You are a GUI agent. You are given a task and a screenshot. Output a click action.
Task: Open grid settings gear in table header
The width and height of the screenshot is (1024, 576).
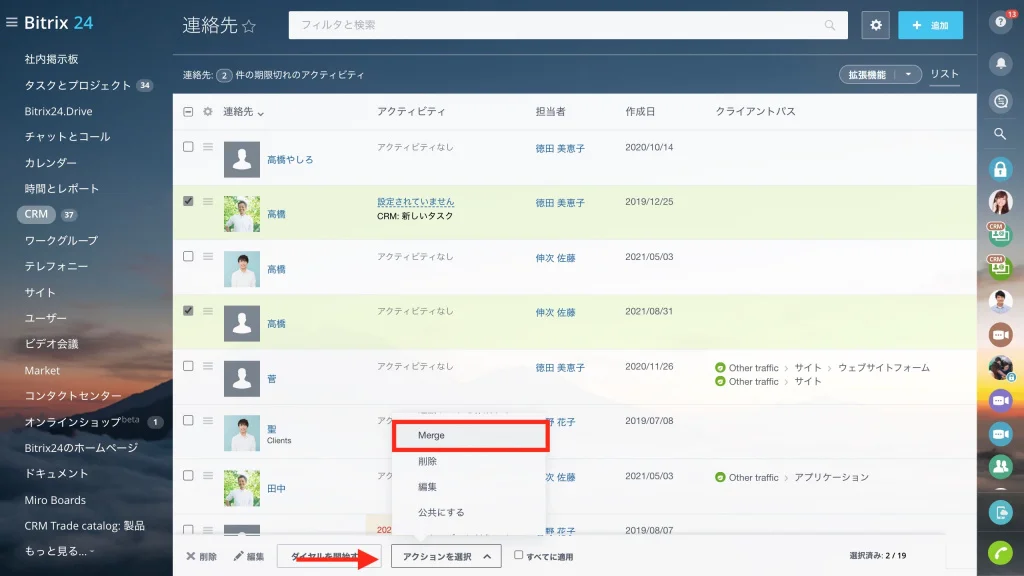click(208, 112)
